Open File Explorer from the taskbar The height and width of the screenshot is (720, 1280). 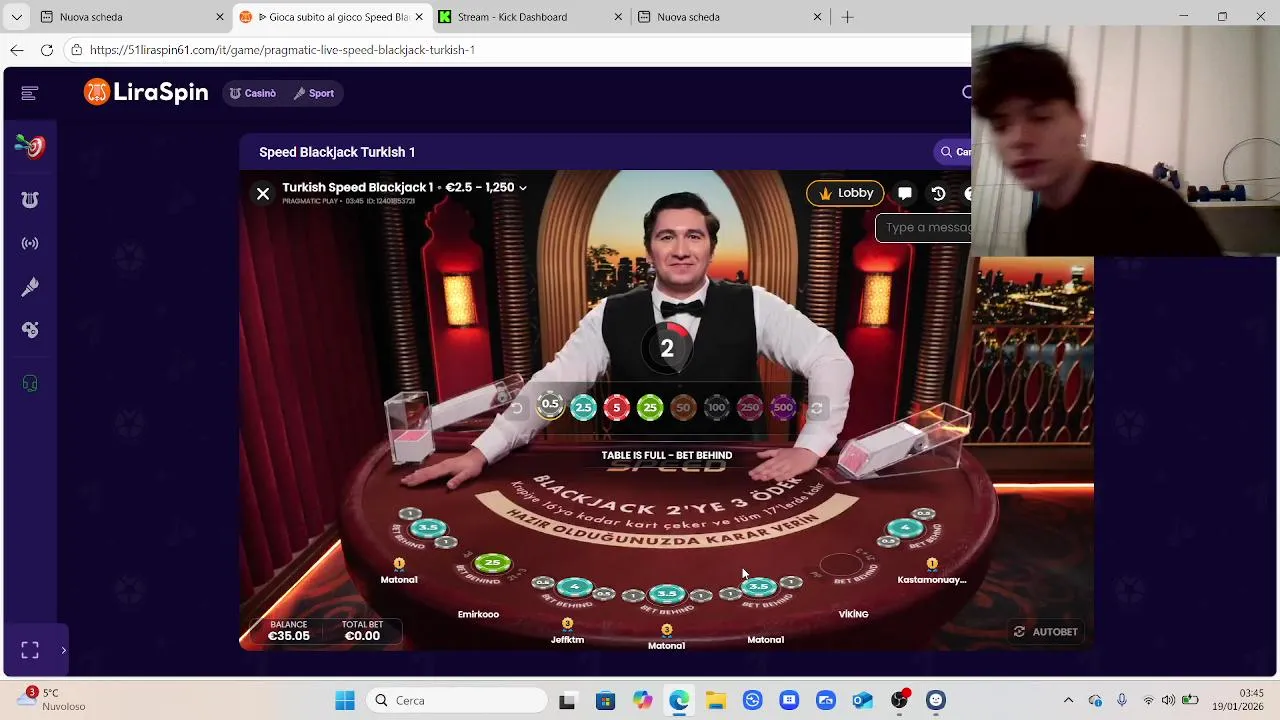(716, 700)
